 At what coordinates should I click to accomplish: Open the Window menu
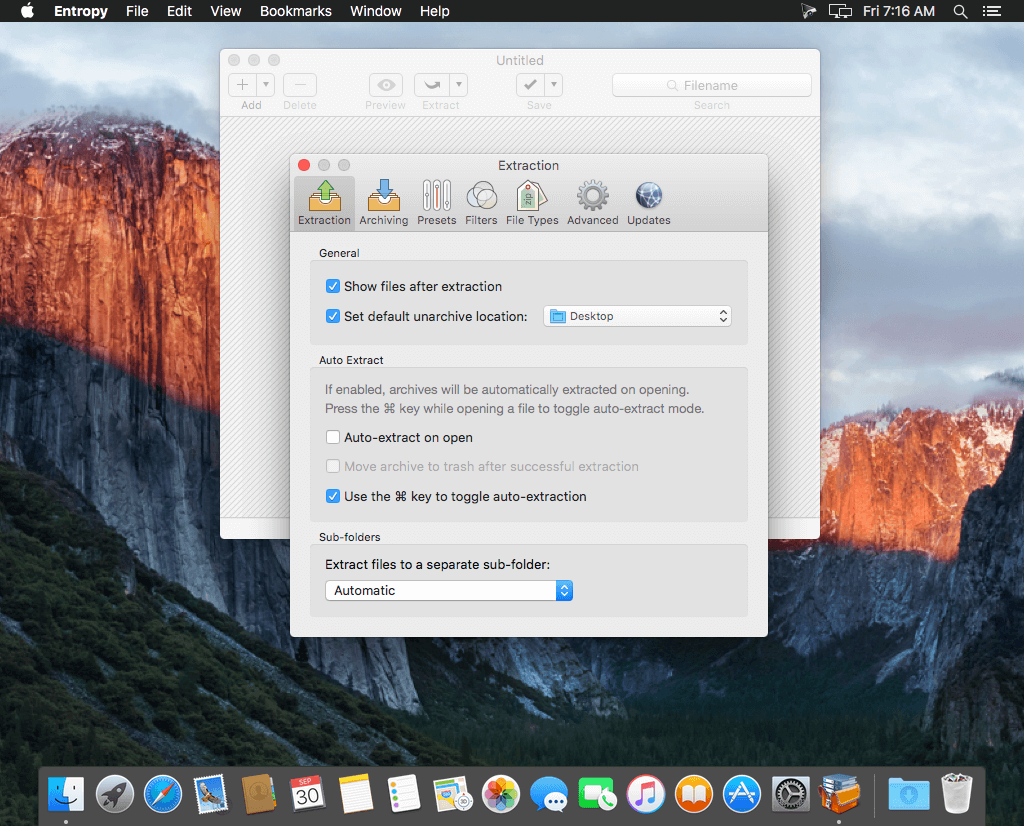tap(376, 11)
